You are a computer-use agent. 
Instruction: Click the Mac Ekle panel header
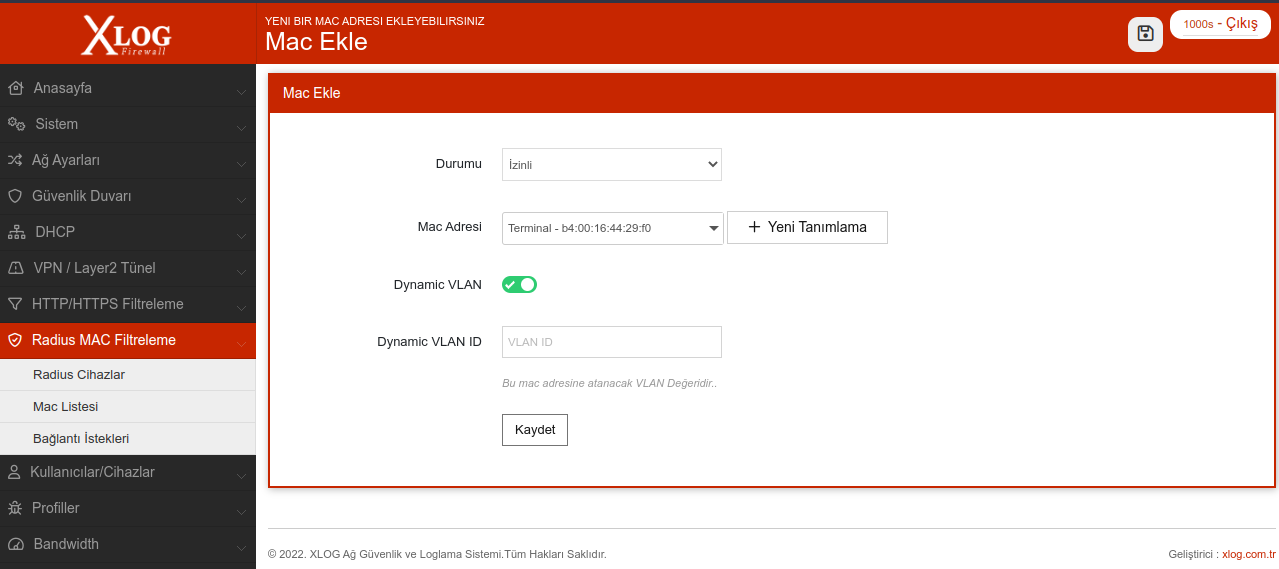pos(773,93)
